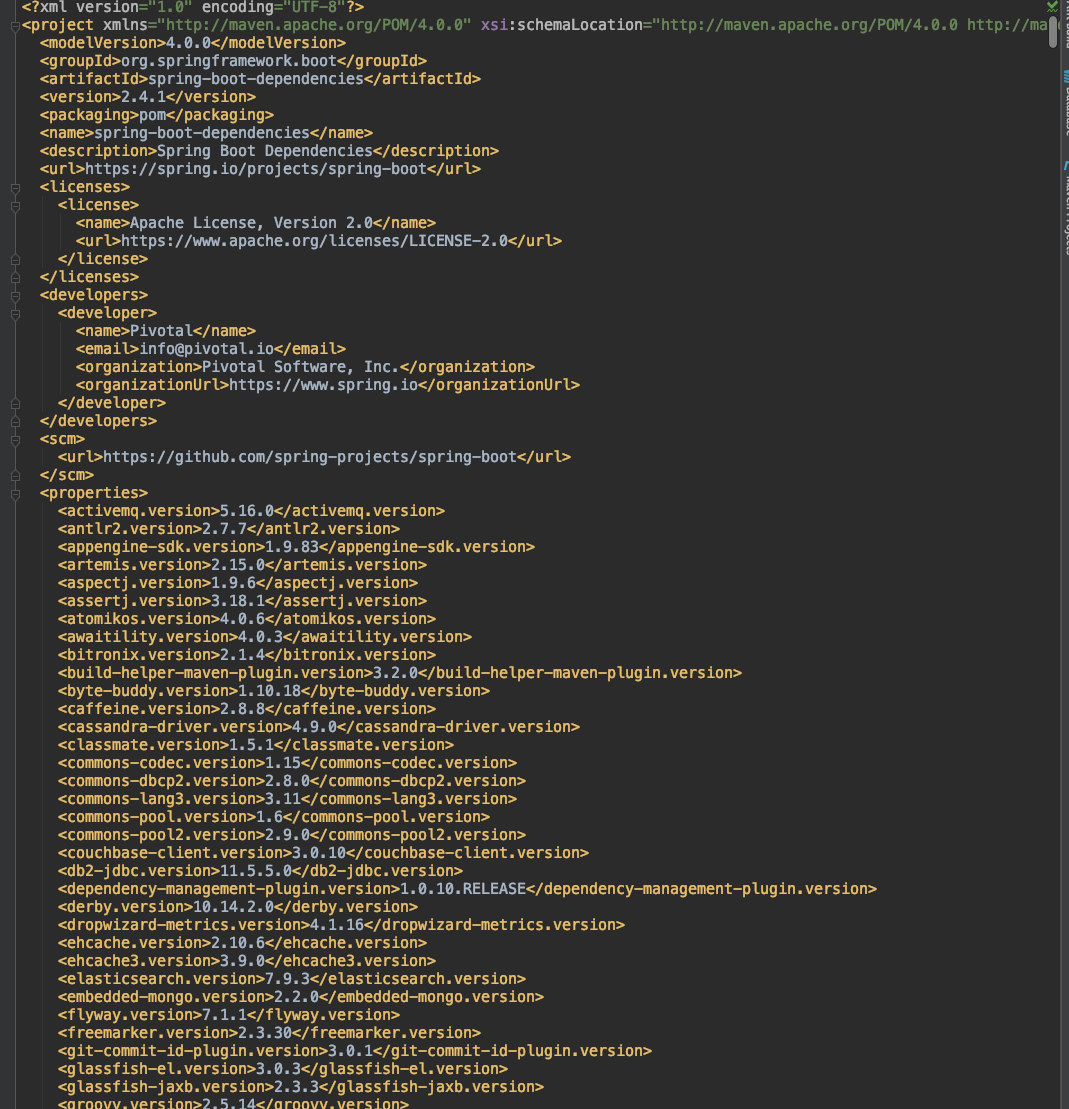
Task: Click fold marker beside closing license tag
Action: 15,260
